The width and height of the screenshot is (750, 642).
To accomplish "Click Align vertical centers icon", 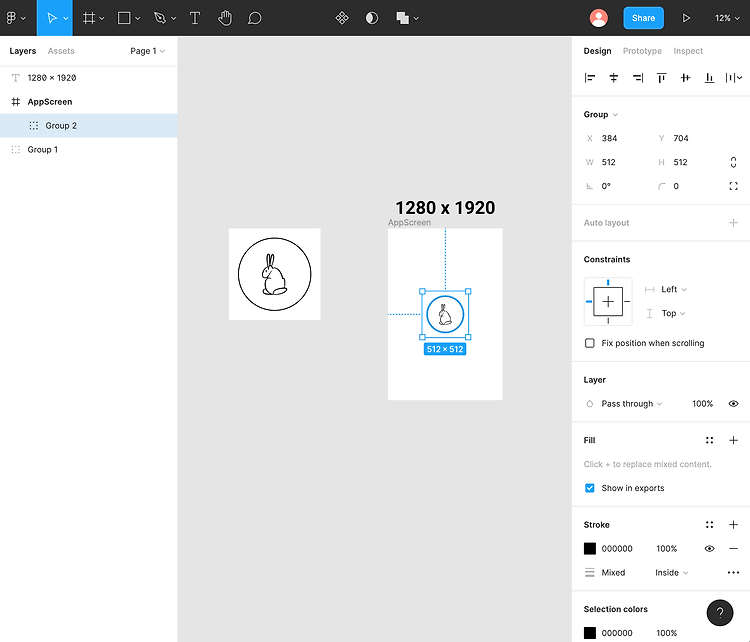I will 685,77.
